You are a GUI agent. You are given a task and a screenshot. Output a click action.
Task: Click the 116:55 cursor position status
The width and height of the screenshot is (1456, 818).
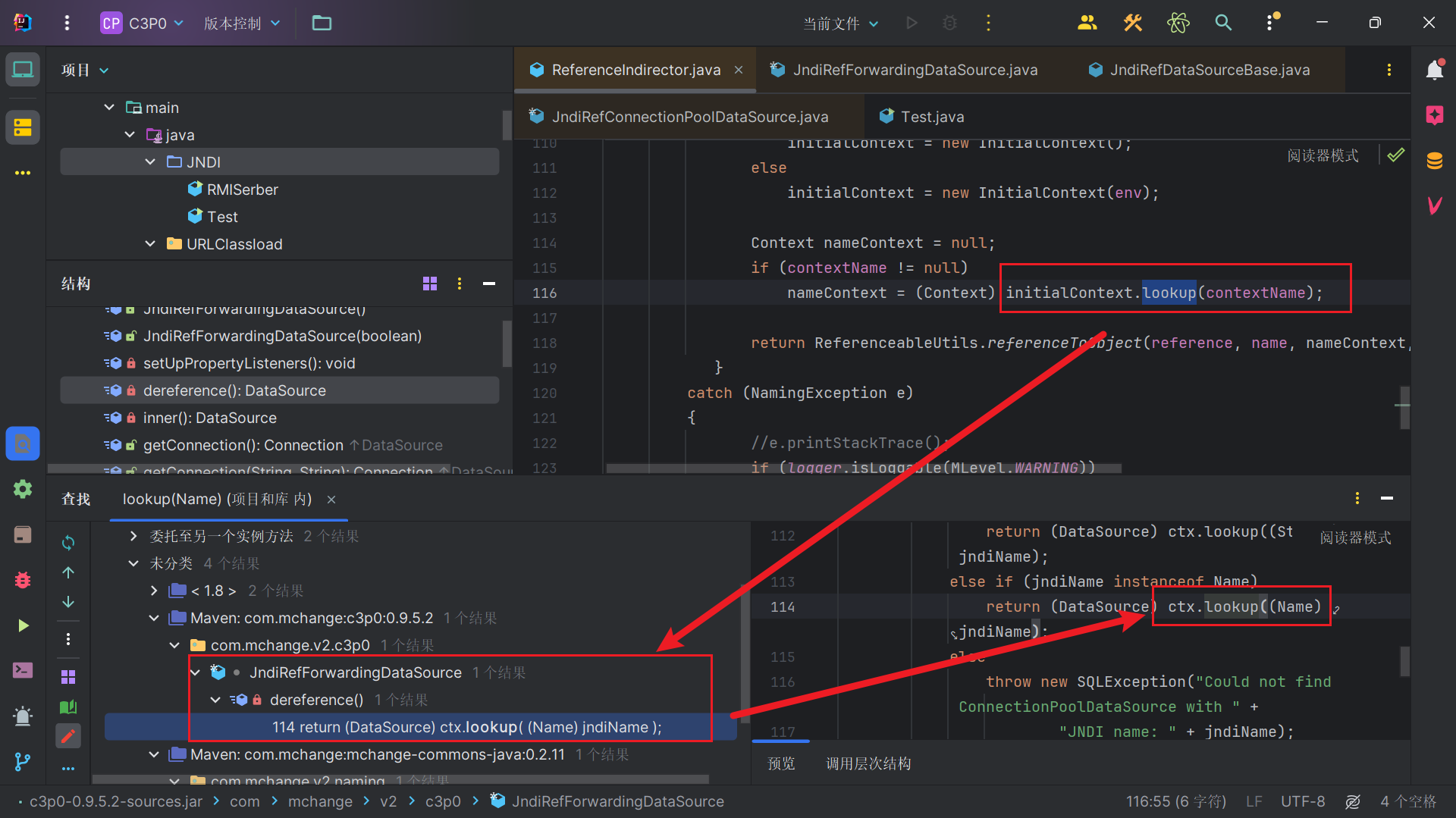tap(1175, 801)
